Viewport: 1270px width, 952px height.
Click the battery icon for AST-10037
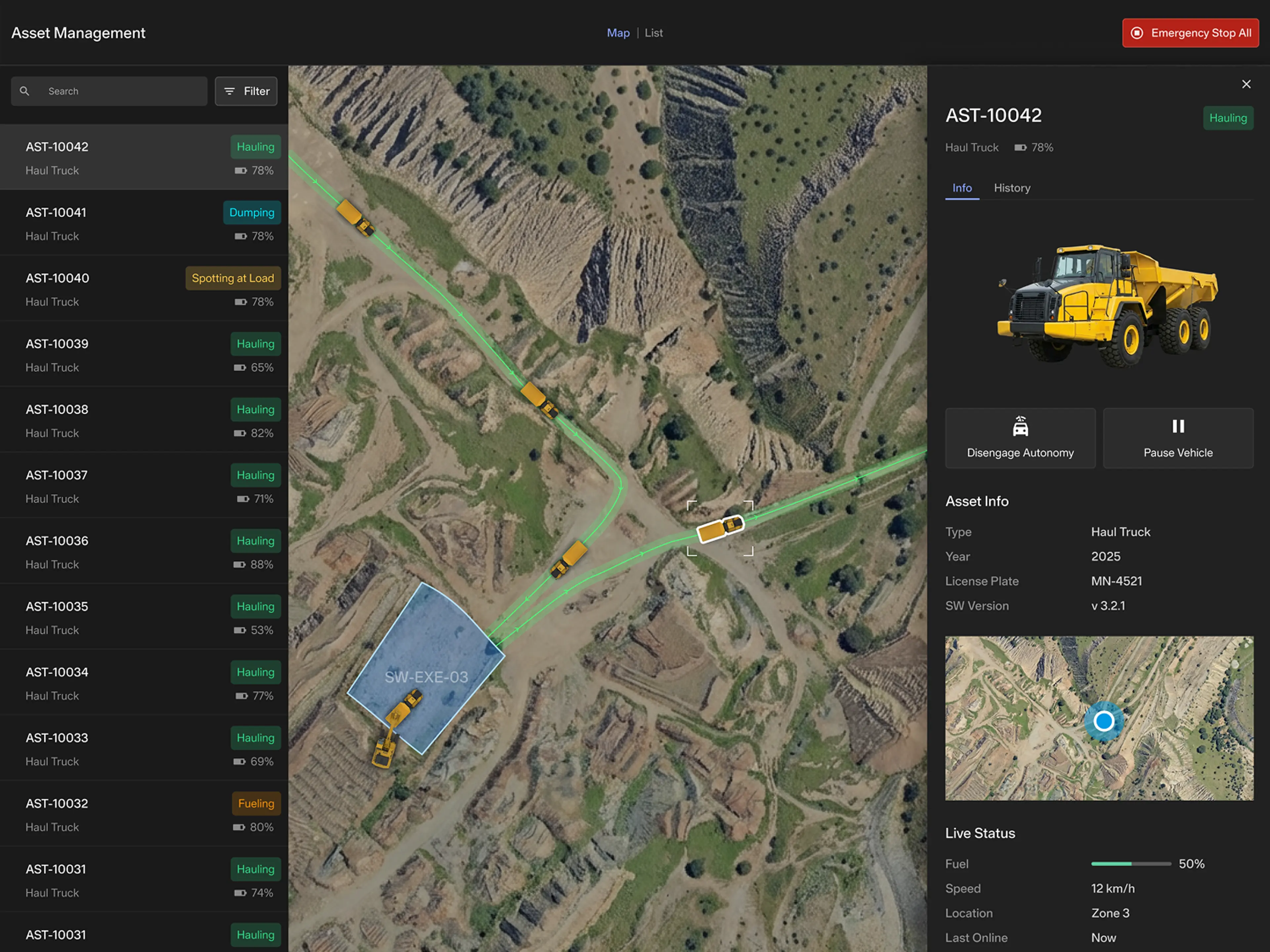click(243, 499)
